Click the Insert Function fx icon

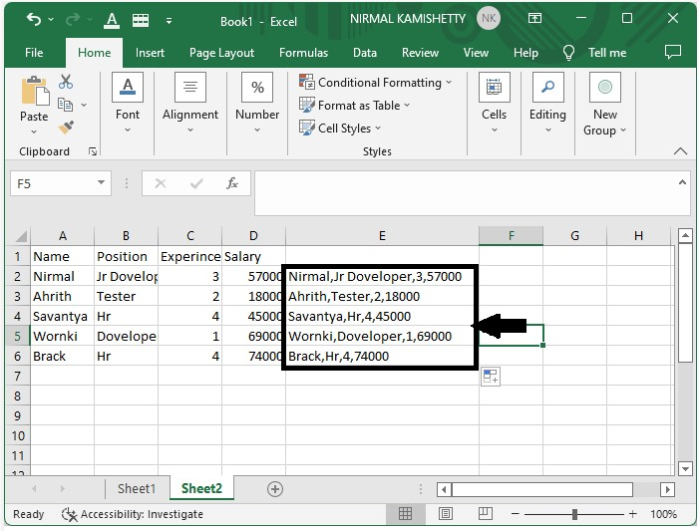(x=232, y=184)
